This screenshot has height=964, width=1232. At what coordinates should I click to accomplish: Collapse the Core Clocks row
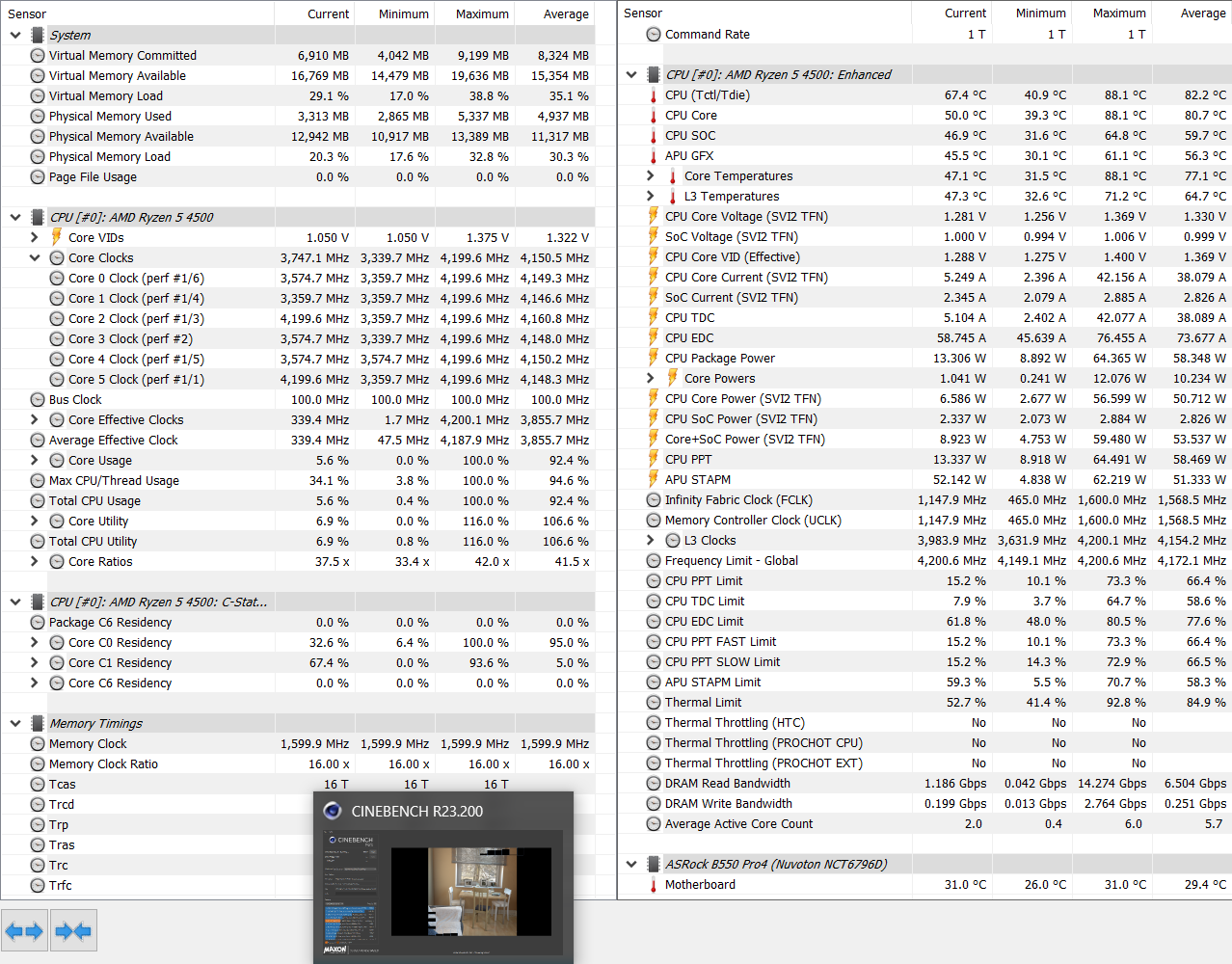tap(35, 257)
